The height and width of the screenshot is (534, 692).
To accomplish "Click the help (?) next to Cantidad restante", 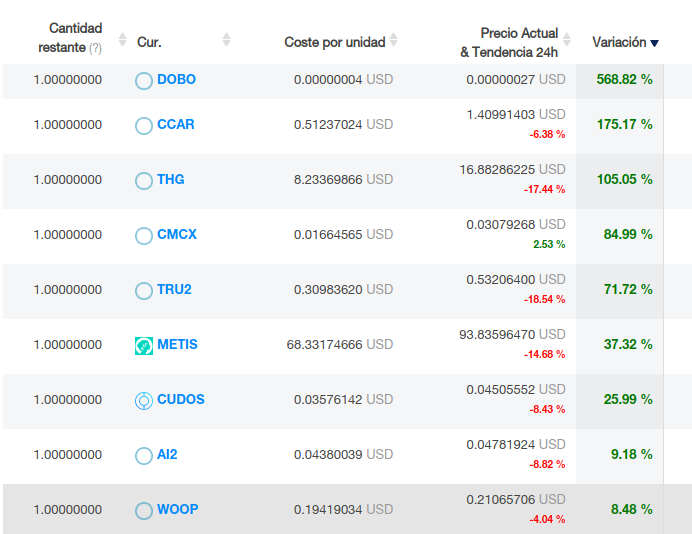I will 95,48.
